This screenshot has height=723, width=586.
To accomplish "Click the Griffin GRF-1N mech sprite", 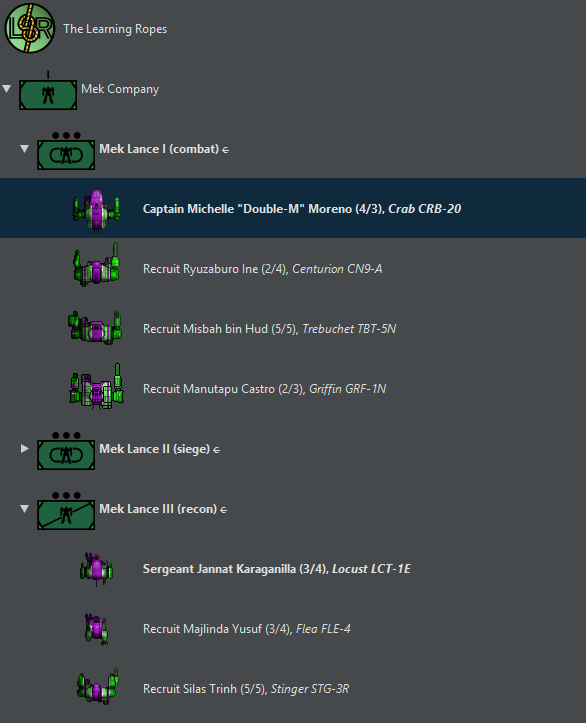I will [x=96, y=386].
